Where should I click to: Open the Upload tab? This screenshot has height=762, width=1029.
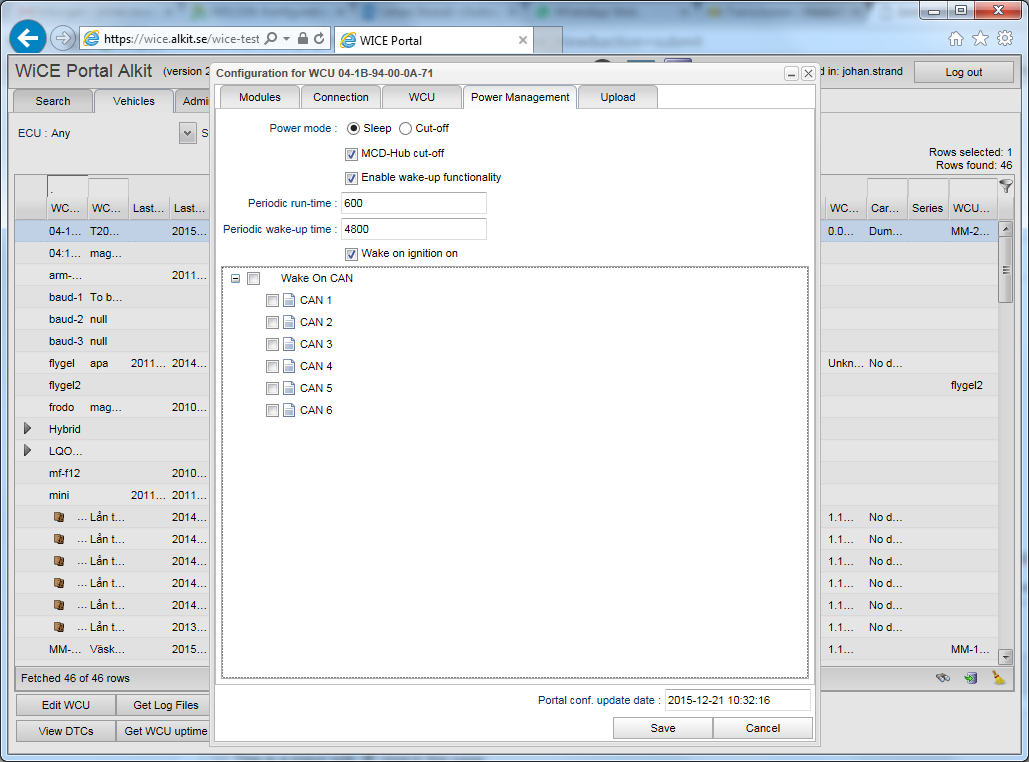pos(617,97)
